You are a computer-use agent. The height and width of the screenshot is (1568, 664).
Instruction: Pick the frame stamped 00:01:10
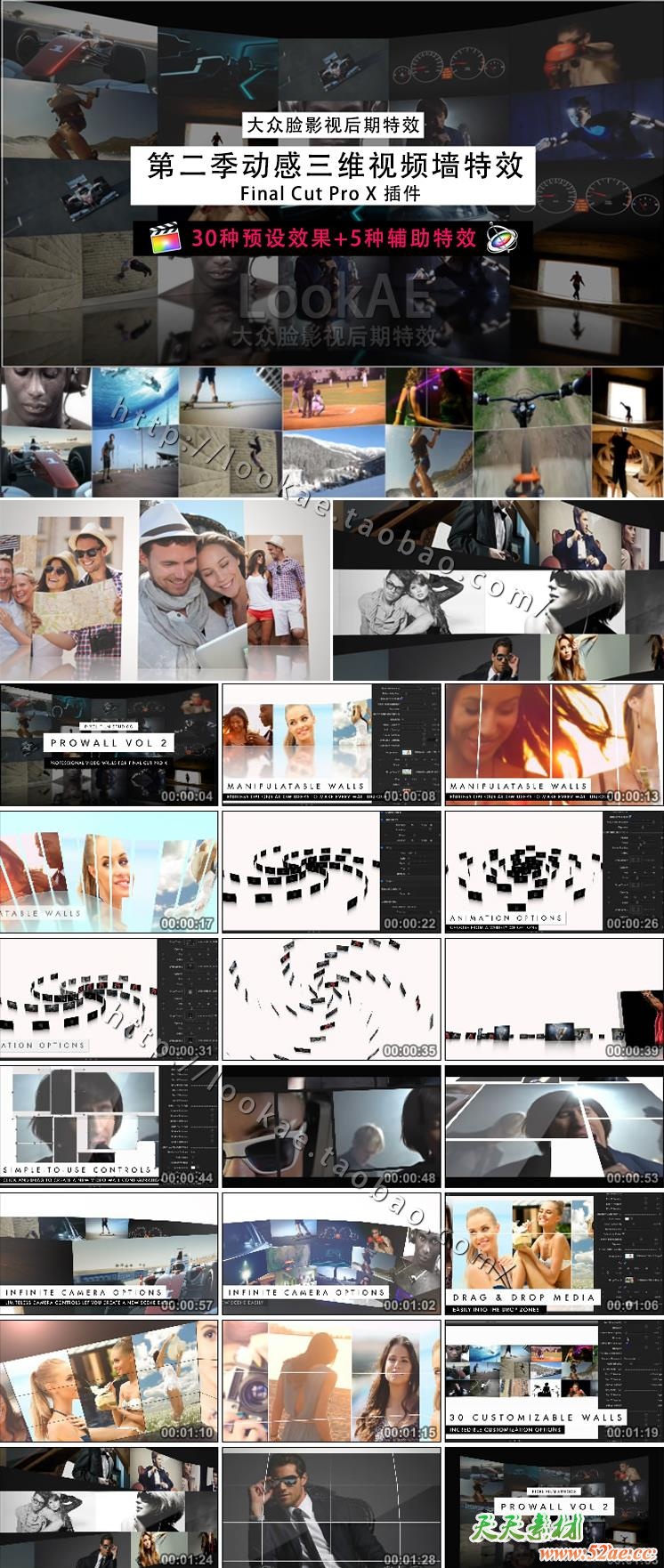coord(109,1380)
